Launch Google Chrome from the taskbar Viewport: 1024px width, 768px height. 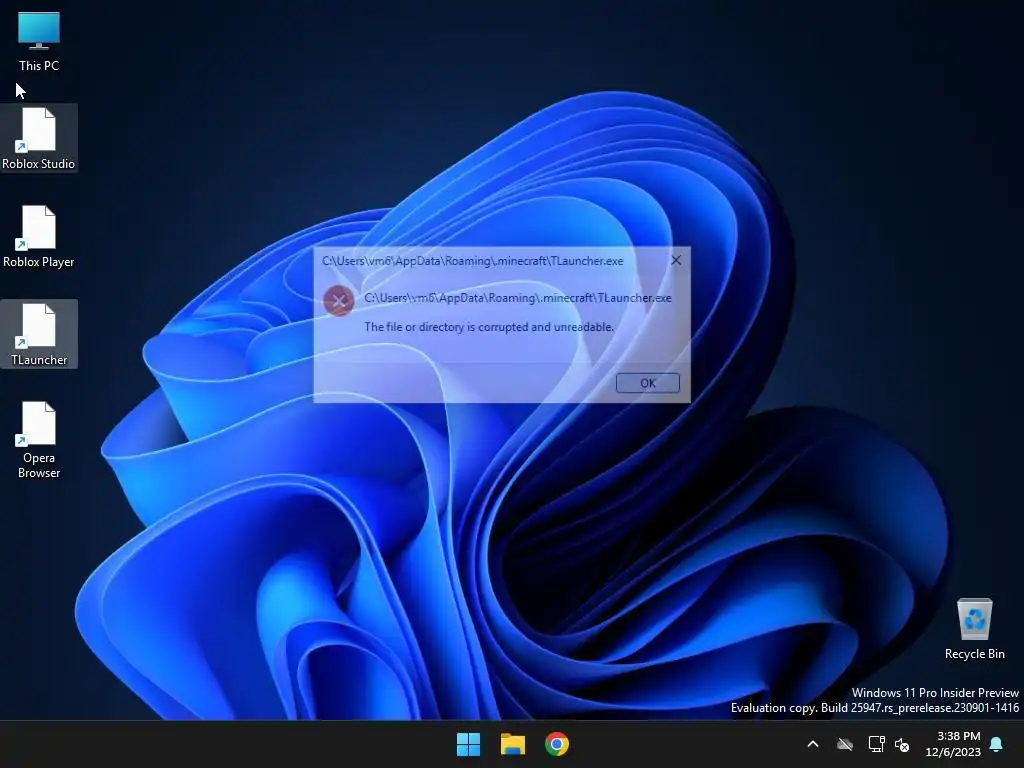[x=557, y=744]
